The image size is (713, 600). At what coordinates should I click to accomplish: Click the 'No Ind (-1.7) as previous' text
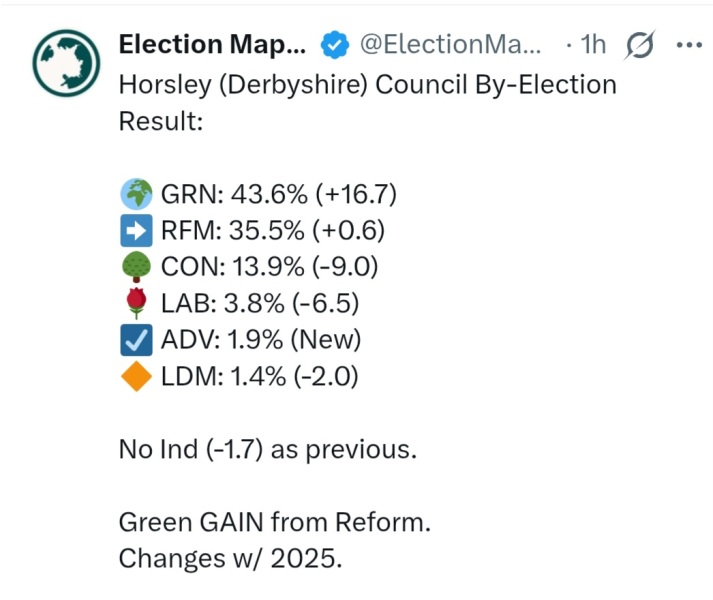267,450
